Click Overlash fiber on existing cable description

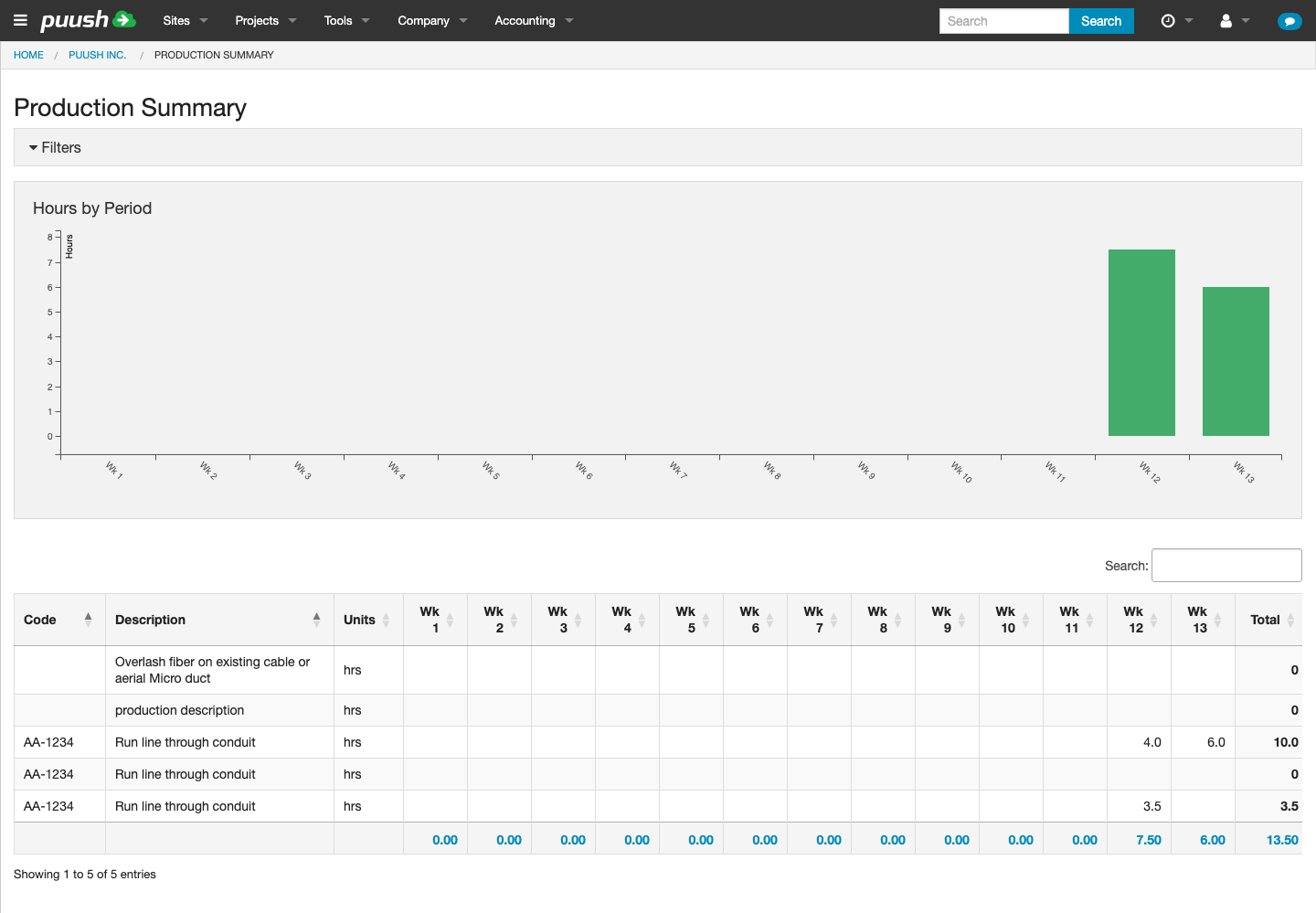212,670
